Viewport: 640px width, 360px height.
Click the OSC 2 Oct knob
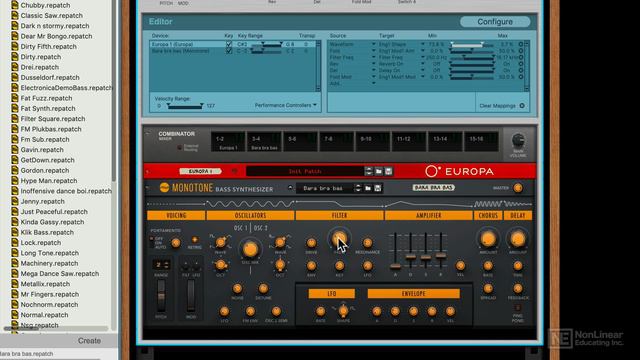point(280,265)
